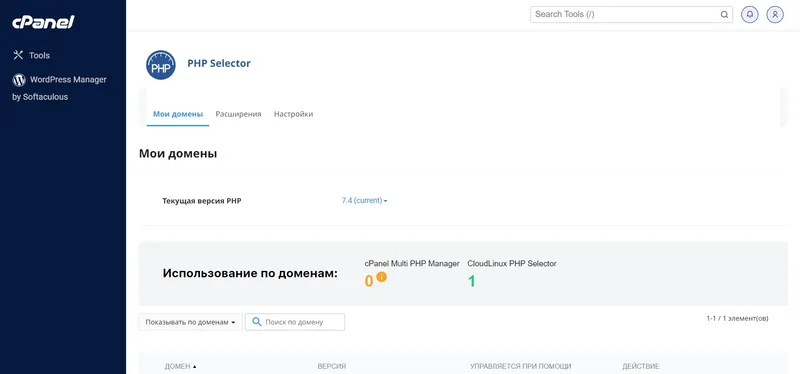Click the cPanel logo
Image resolution: width=800 pixels, height=374 pixels.
43,22
